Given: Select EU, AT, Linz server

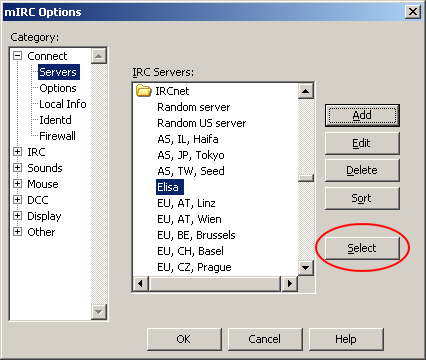Looking at the screenshot, I should click(x=186, y=203).
